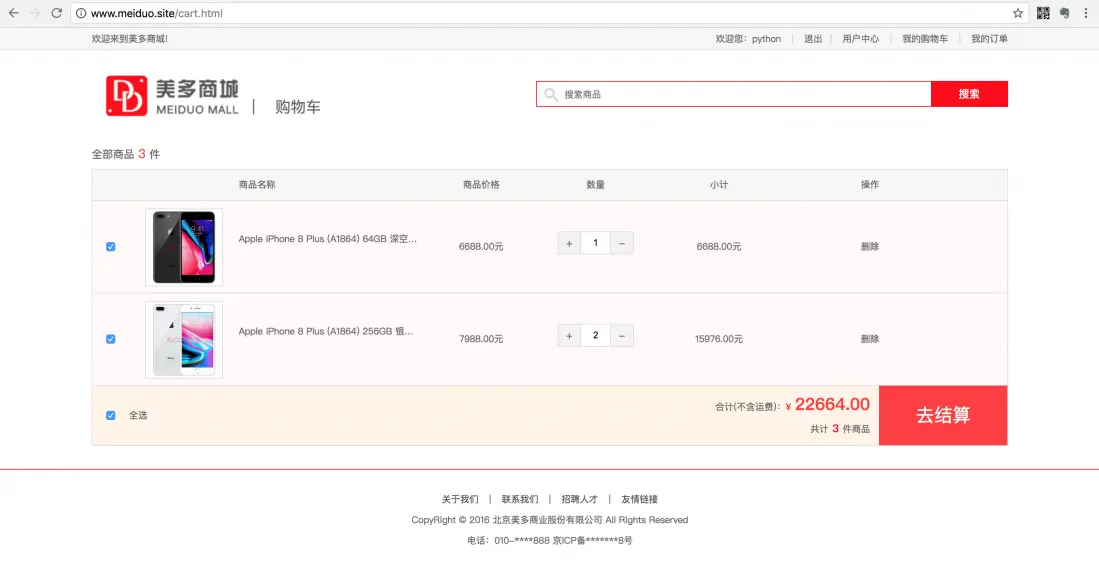This screenshot has height=572, width=1099.
Task: Click the 数量 column header
Action: coord(596,185)
